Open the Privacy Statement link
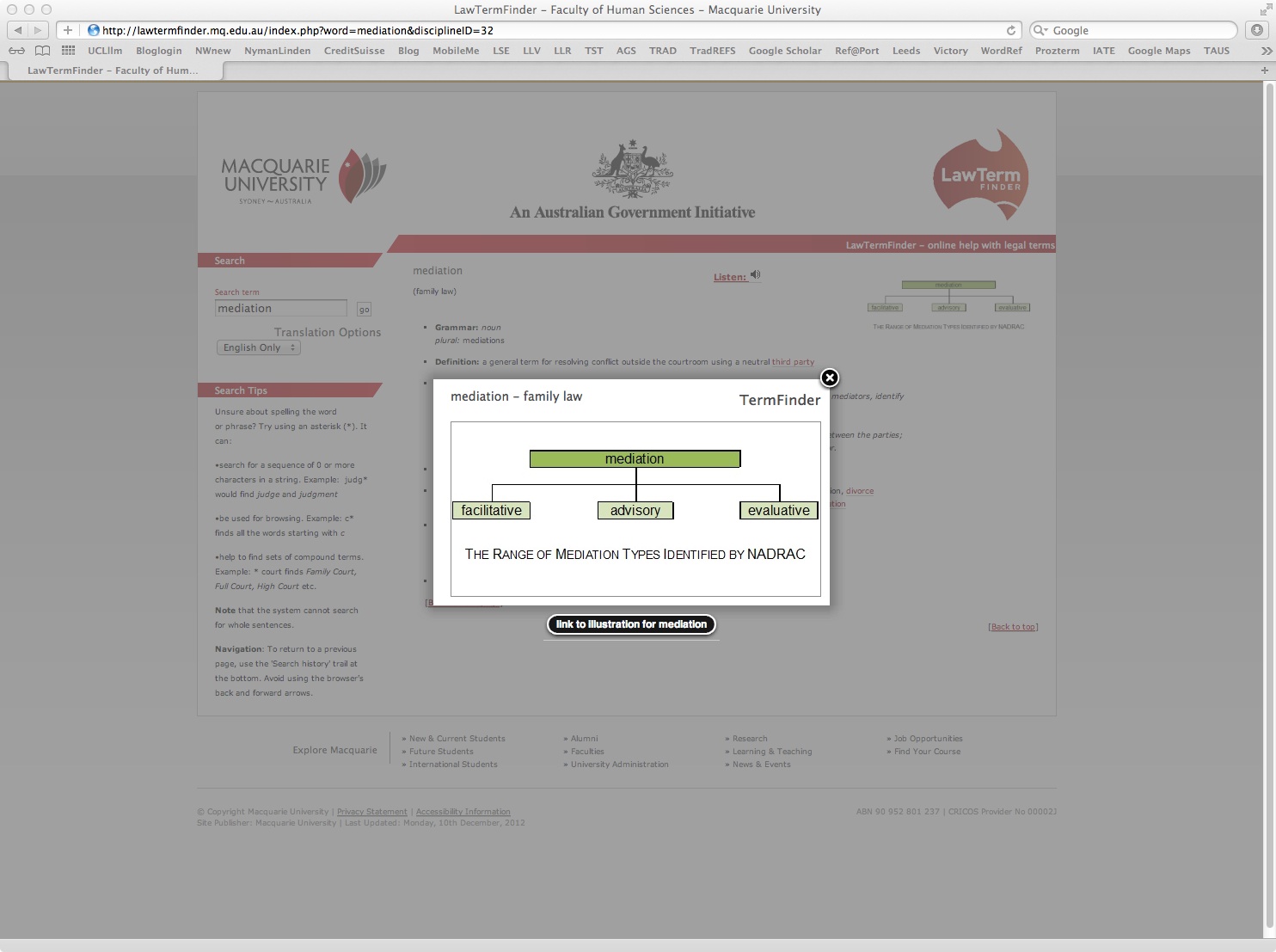 click(x=371, y=812)
